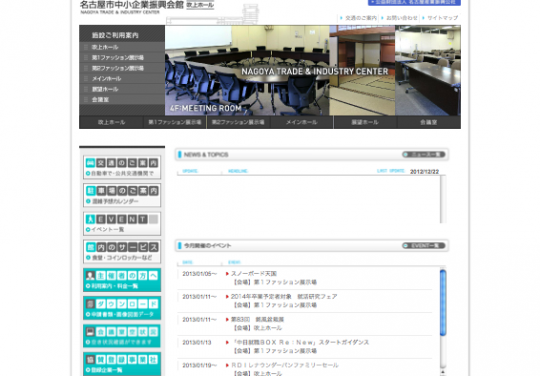Viewport: 540px width, 376px height.
Task: Click the News & Topics scrollbar track
Action: [x=443, y=200]
